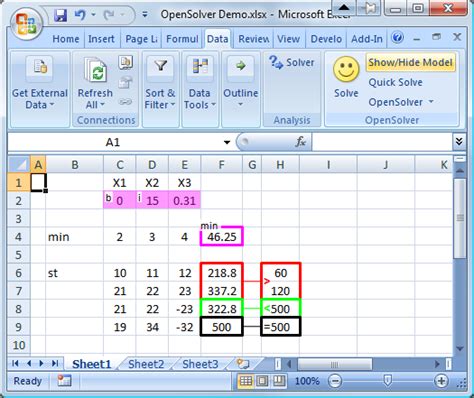This screenshot has height=398, width=474.
Task: Go to last sheet navigation arrow
Action: 55,363
